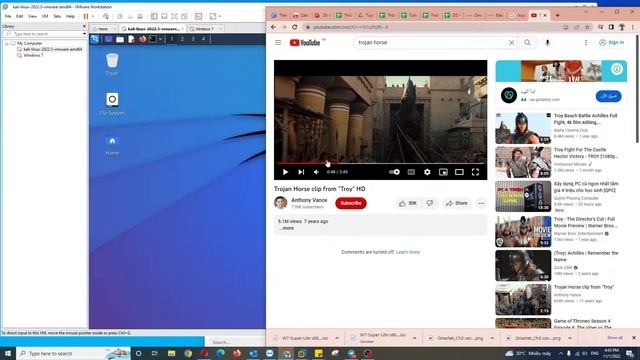
Task: Take a VM snapshot in VMware toolbar
Action: 120,16
